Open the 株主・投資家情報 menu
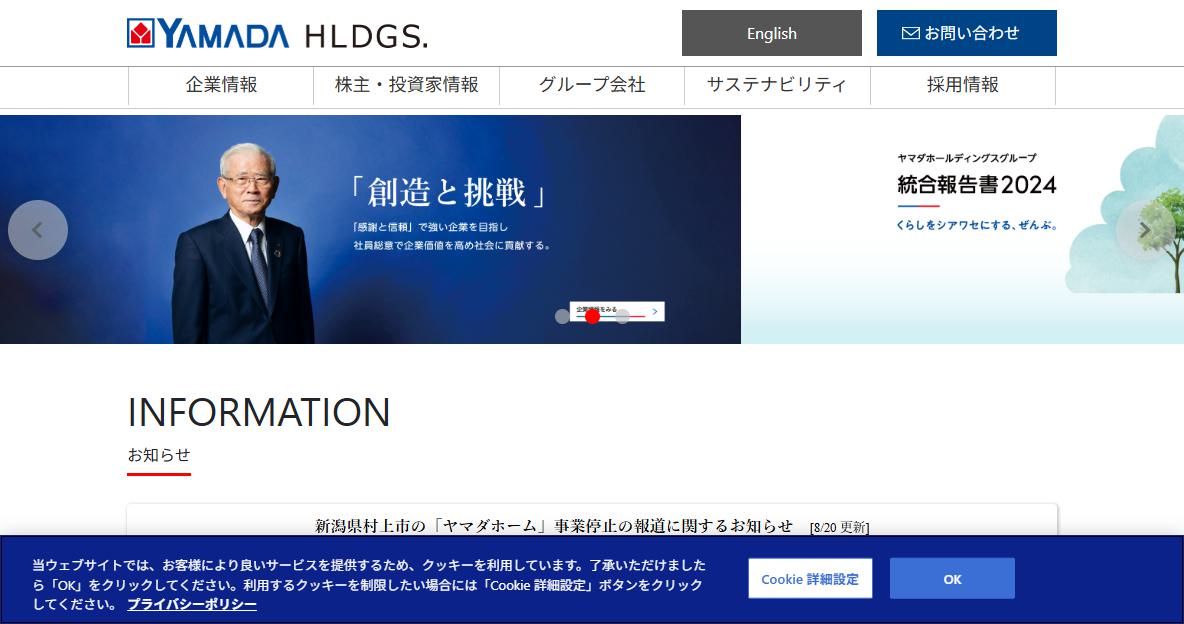 click(406, 85)
